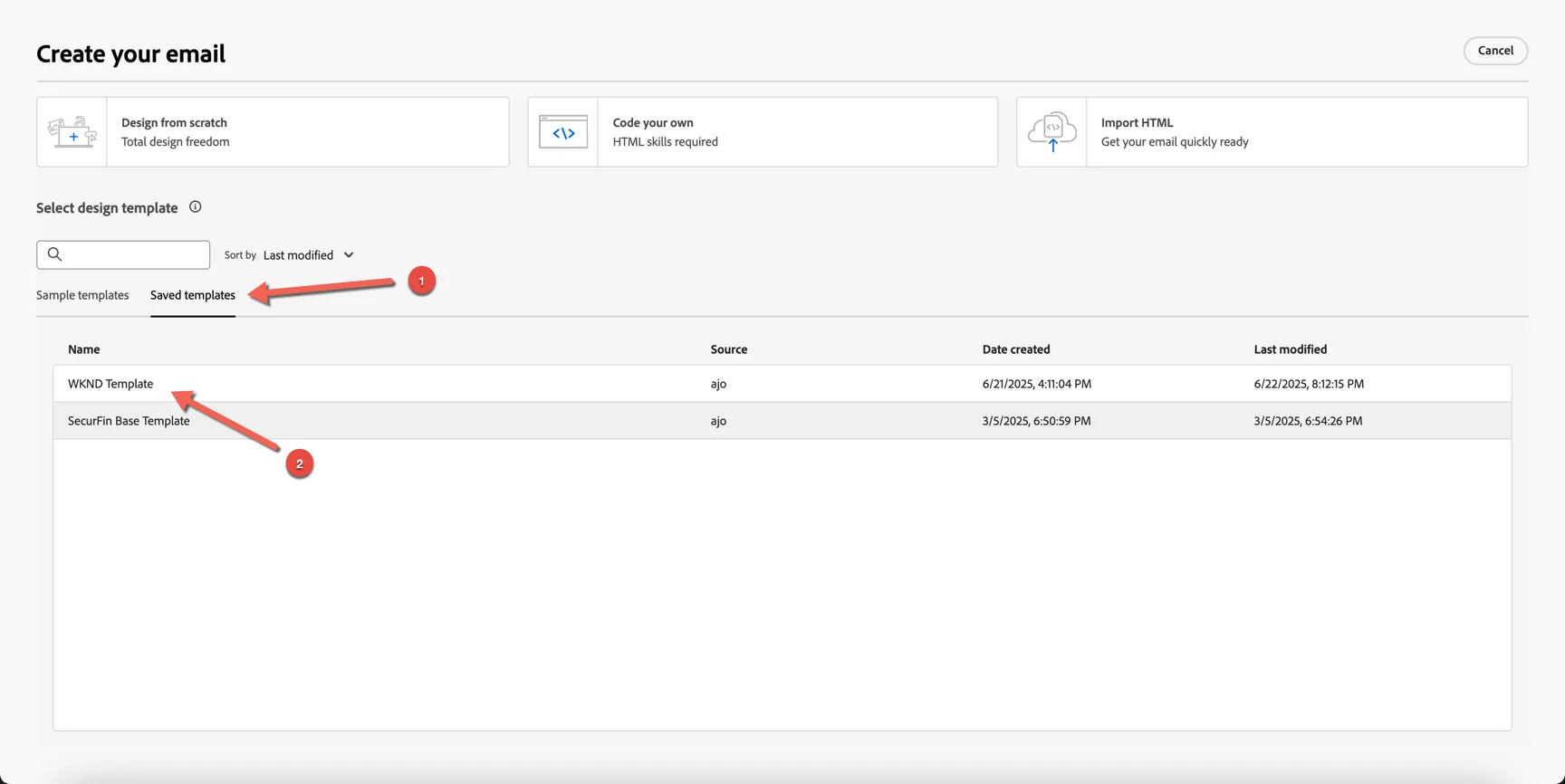Image resolution: width=1565 pixels, height=784 pixels.
Task: Click date created 3/5/2025, 6:50:59 PM
Action: point(1037,421)
